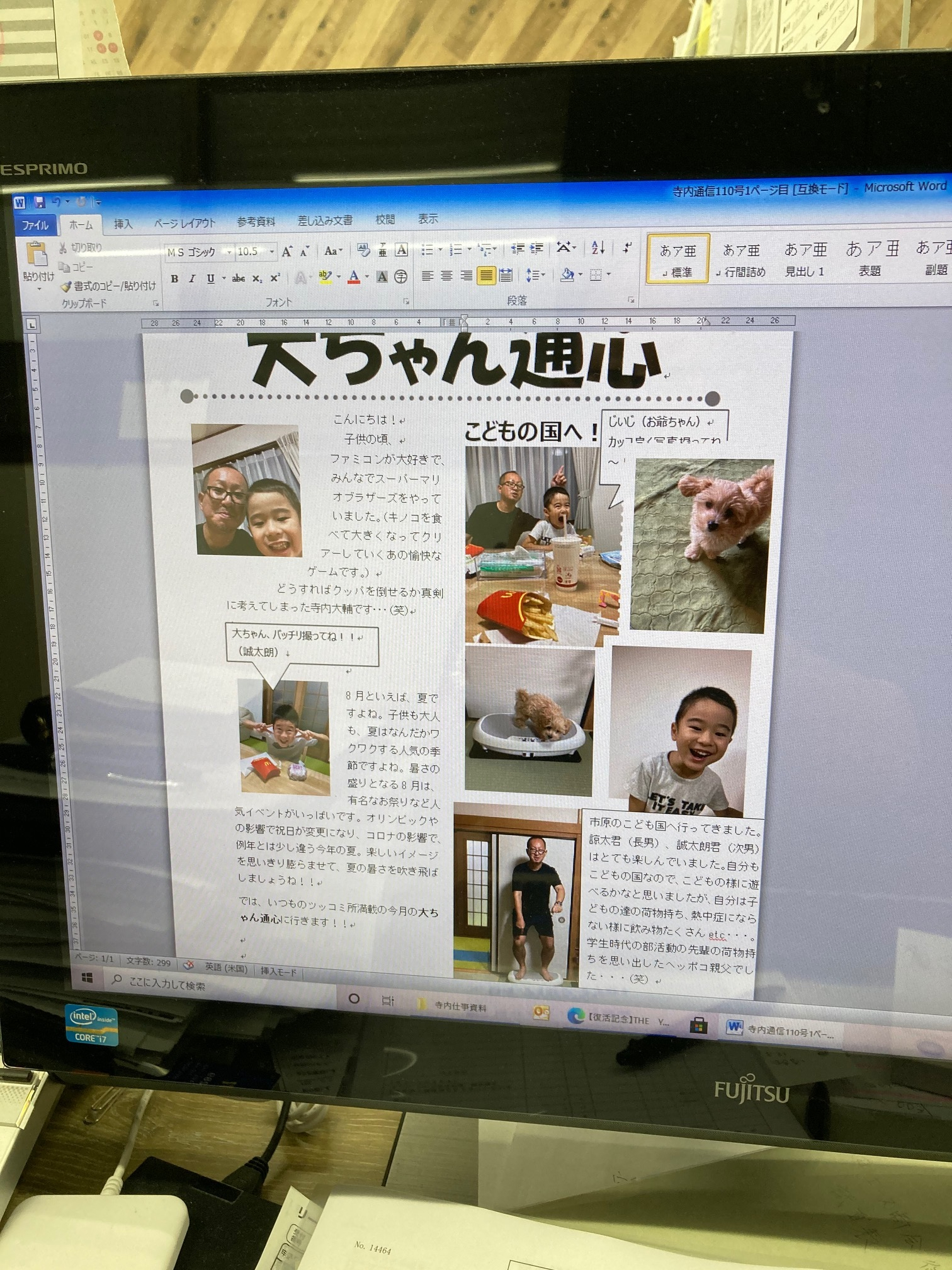This screenshot has height=1270, width=952.
Task: Apply superscript formatting (x²)
Action: coord(275,278)
